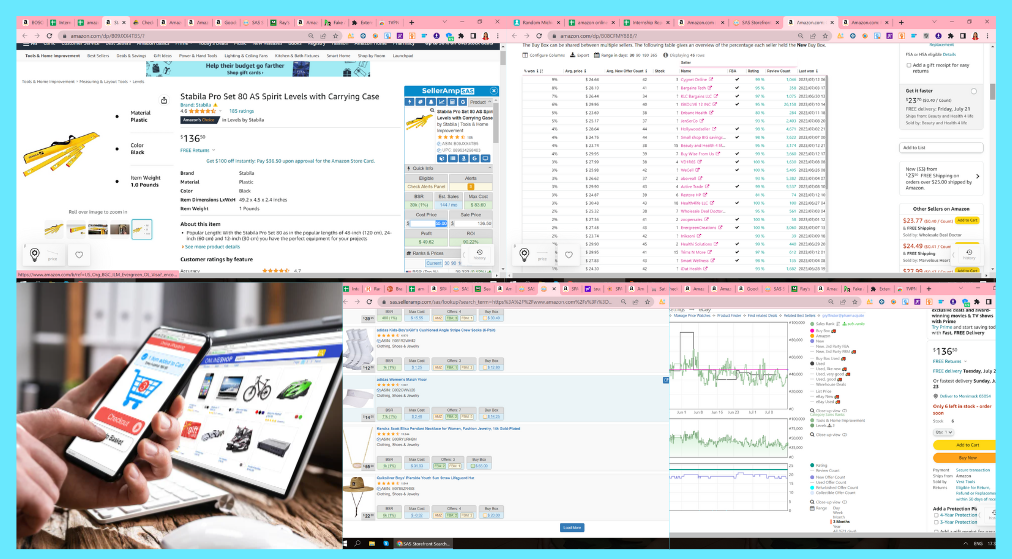The height and width of the screenshot is (559, 1012).
Task: Click first blue icon under SellerAmp UPC line
Action: click(x=442, y=158)
